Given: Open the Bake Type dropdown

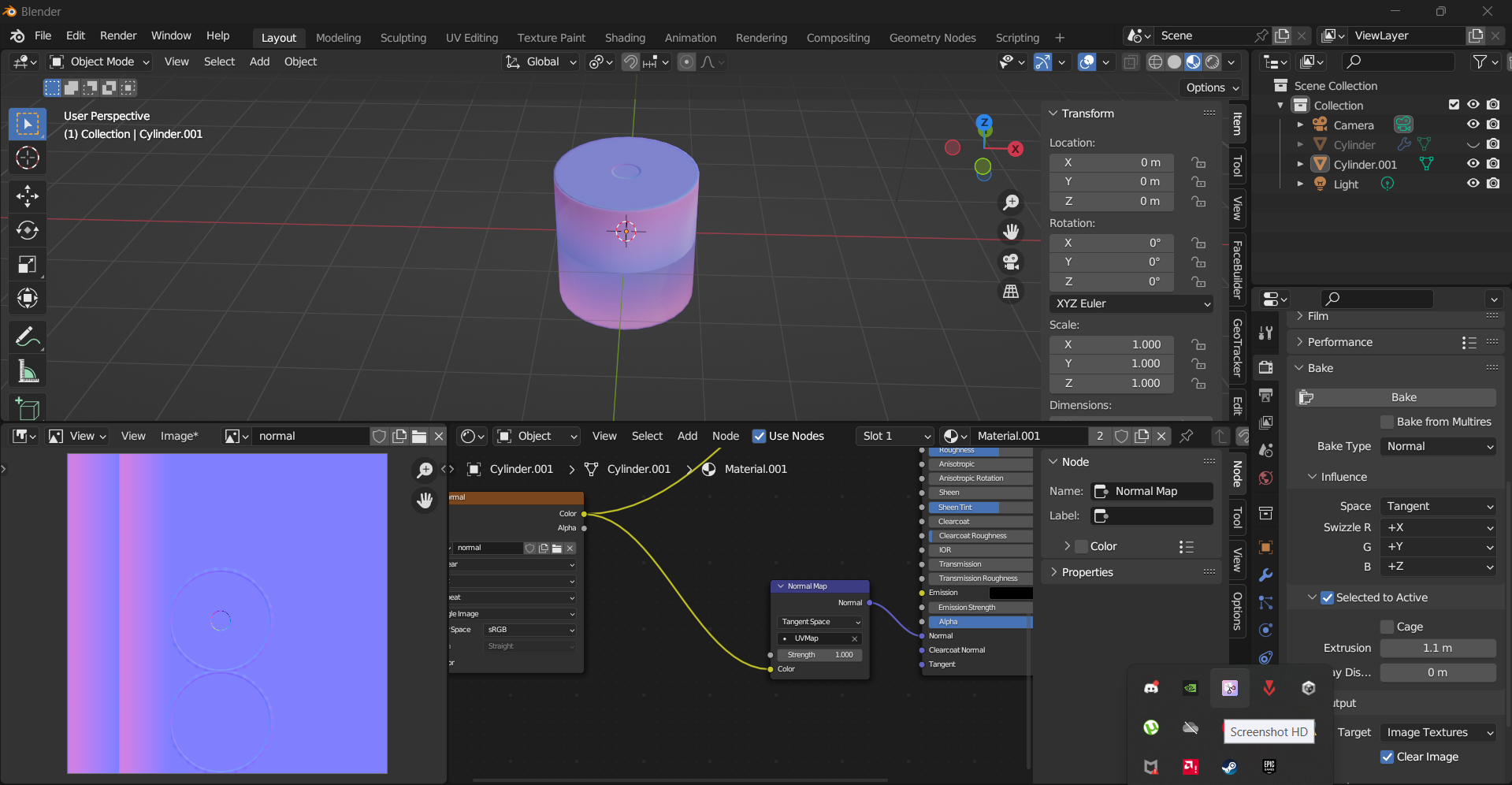Looking at the screenshot, I should point(1438,446).
